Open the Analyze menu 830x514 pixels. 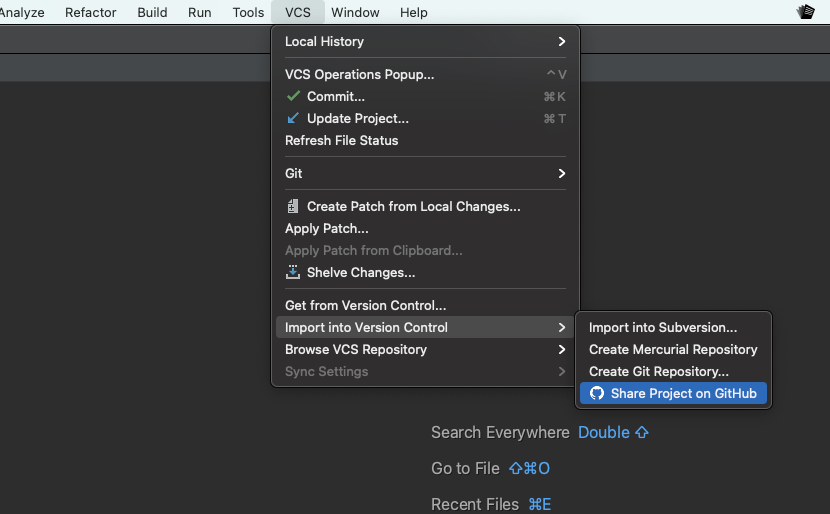(21, 12)
